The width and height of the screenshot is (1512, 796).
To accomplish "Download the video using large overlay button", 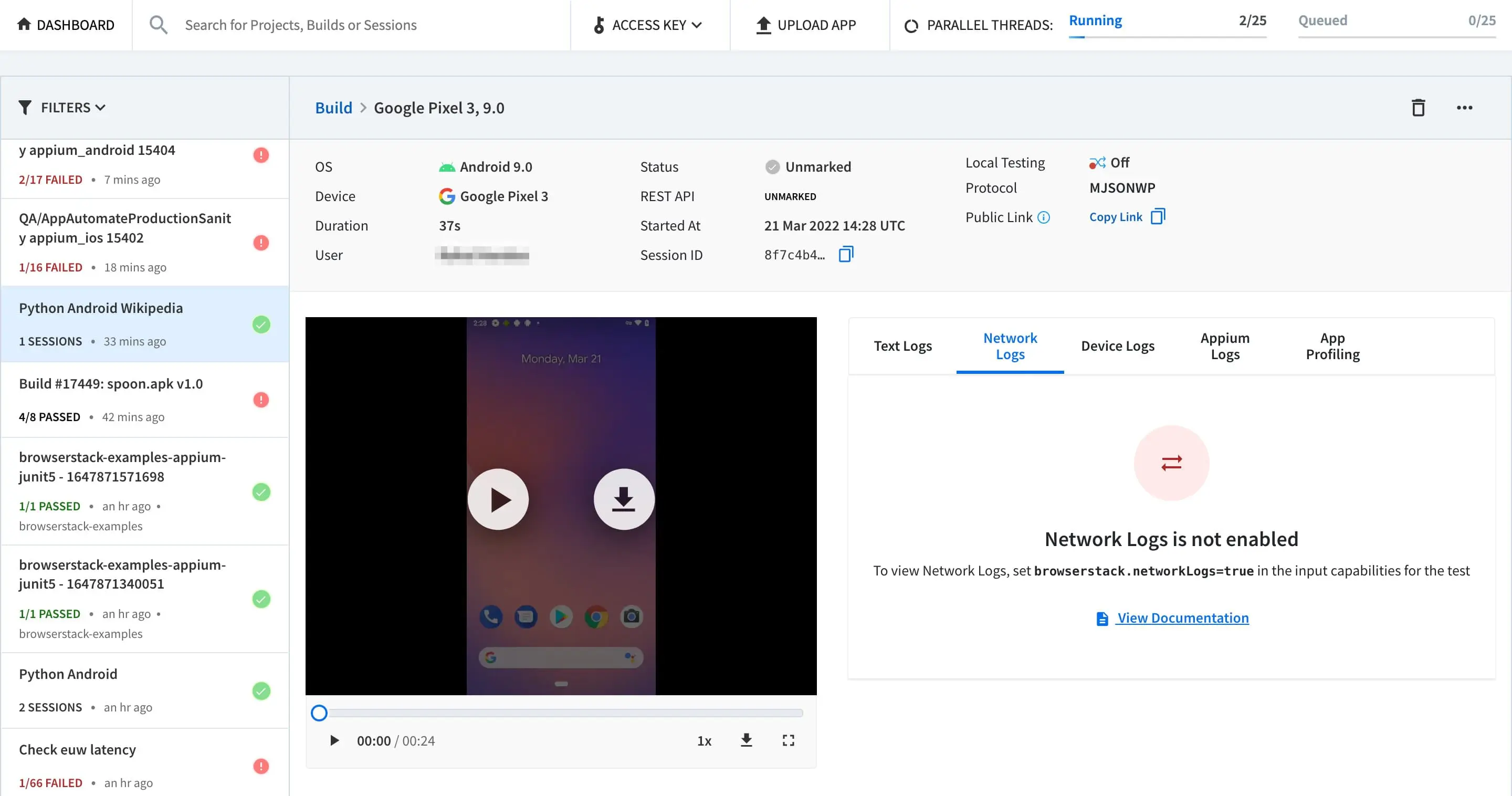I will point(623,499).
